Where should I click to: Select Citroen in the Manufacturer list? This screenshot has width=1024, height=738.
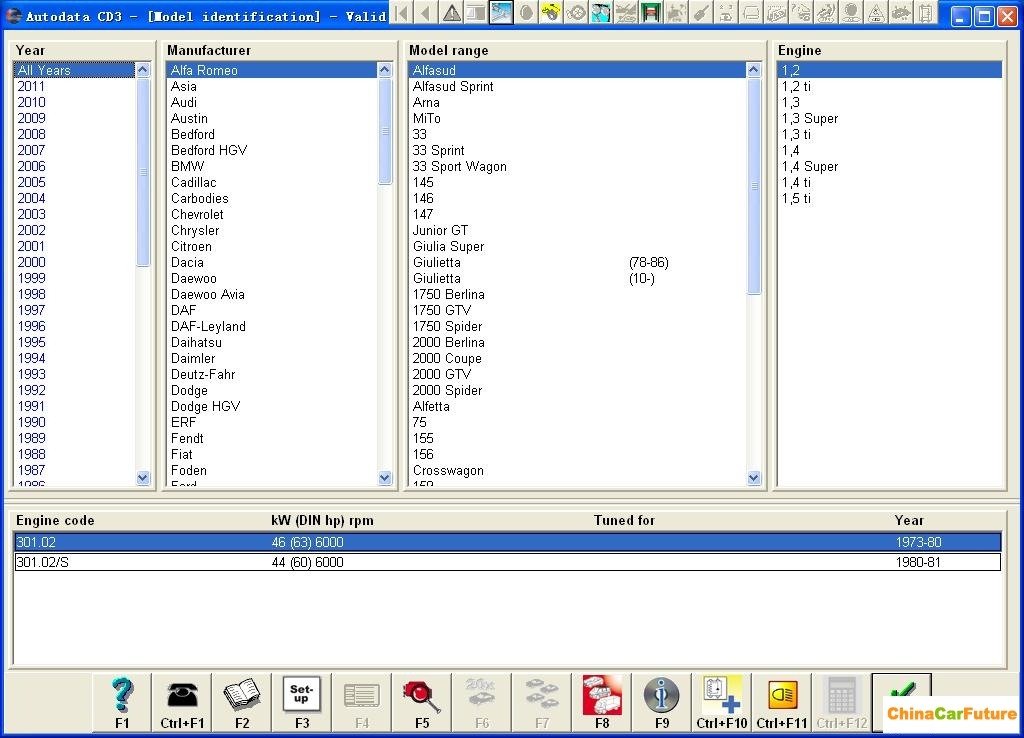271,246
